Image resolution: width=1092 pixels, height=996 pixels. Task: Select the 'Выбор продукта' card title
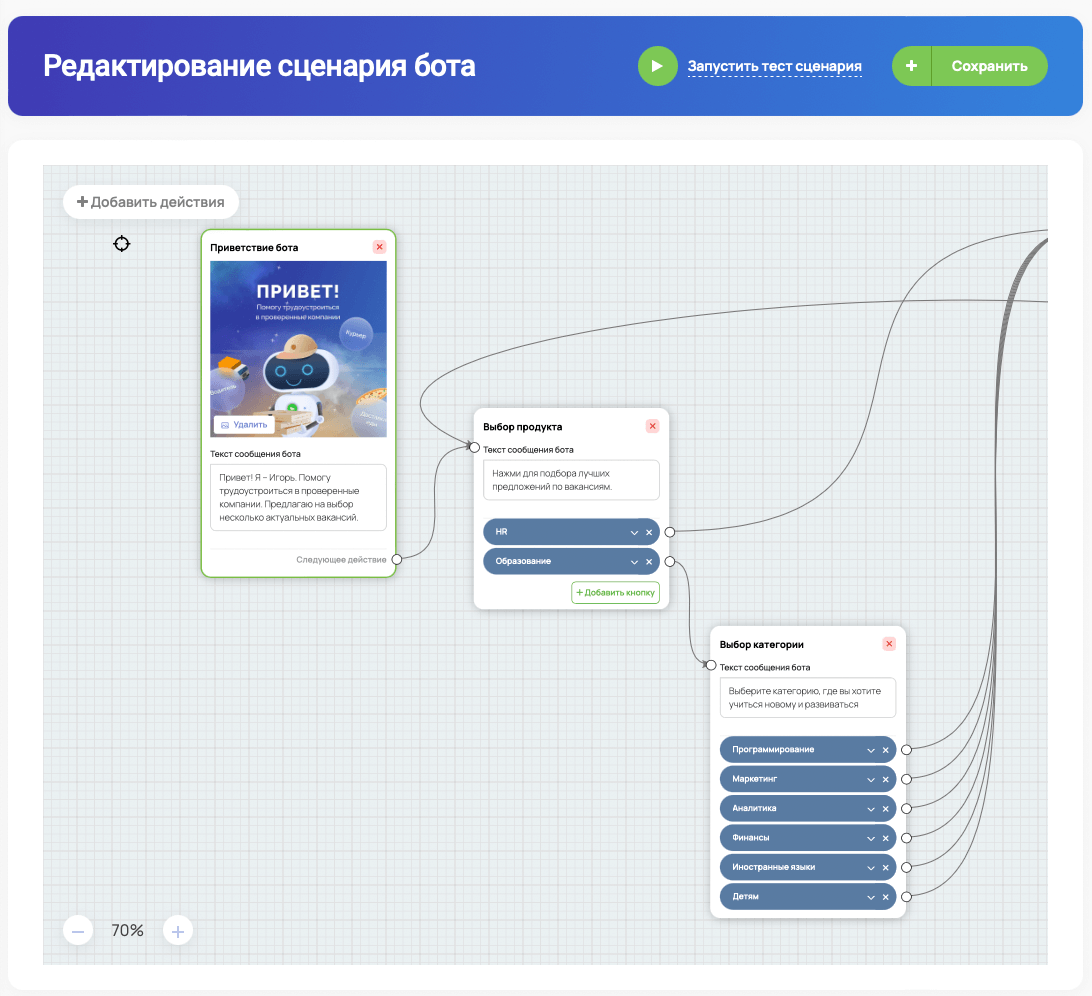pyautogui.click(x=522, y=426)
